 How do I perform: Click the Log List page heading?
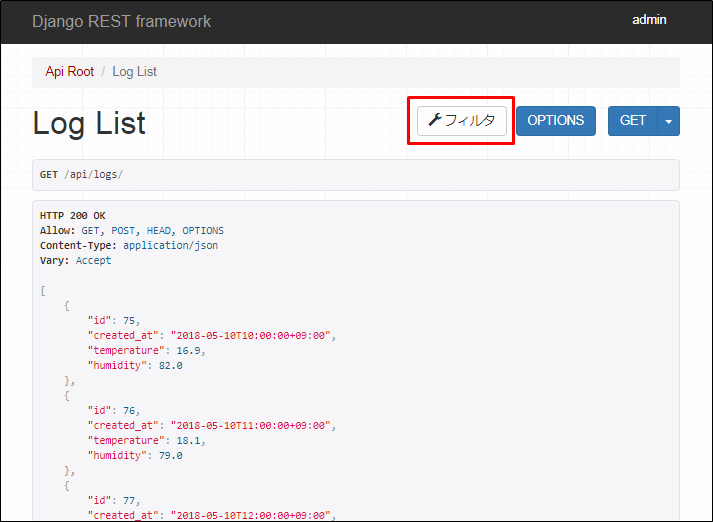point(89,123)
